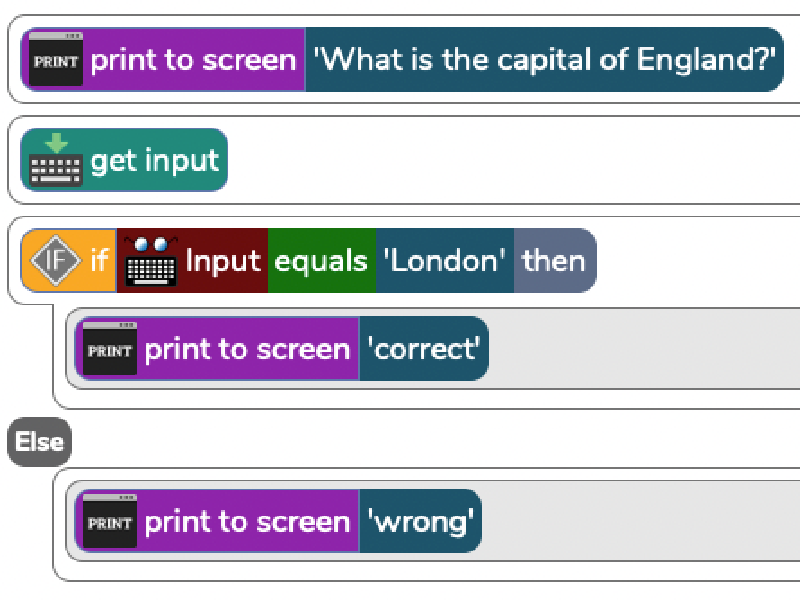Viewport: 800px width, 600px height.
Task: Click the 'get input' block label
Action: 155,161
